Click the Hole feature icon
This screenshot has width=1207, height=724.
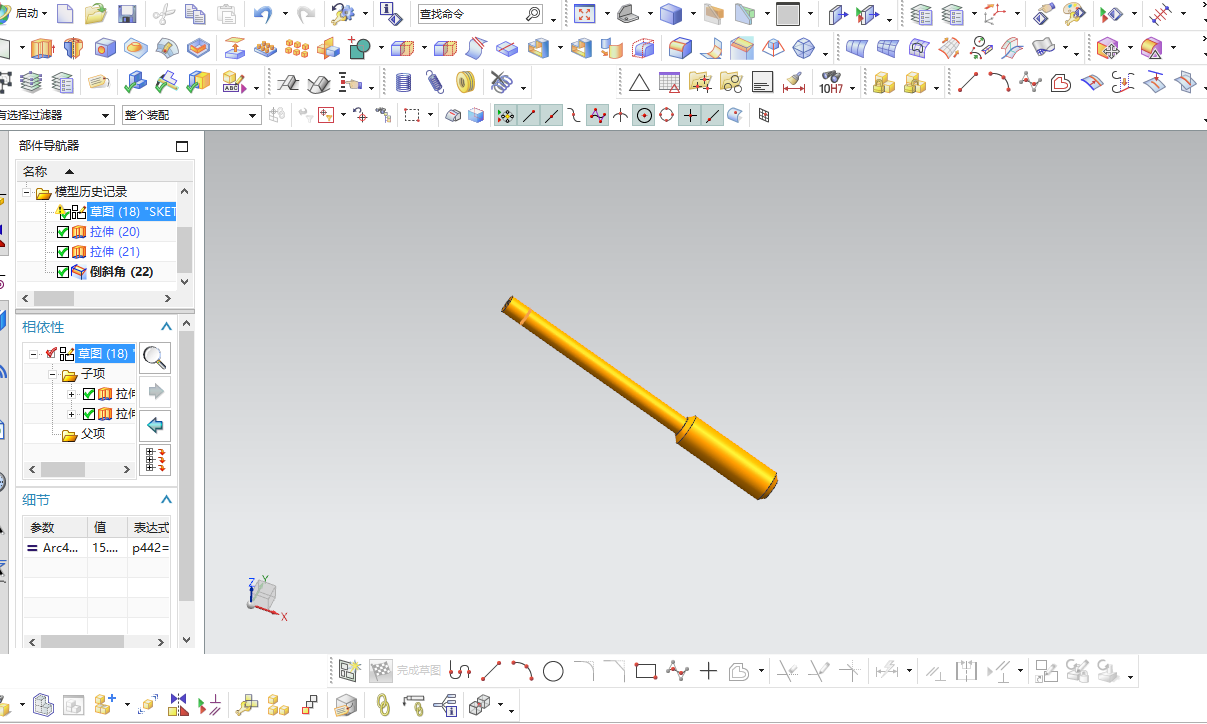click(x=104, y=48)
